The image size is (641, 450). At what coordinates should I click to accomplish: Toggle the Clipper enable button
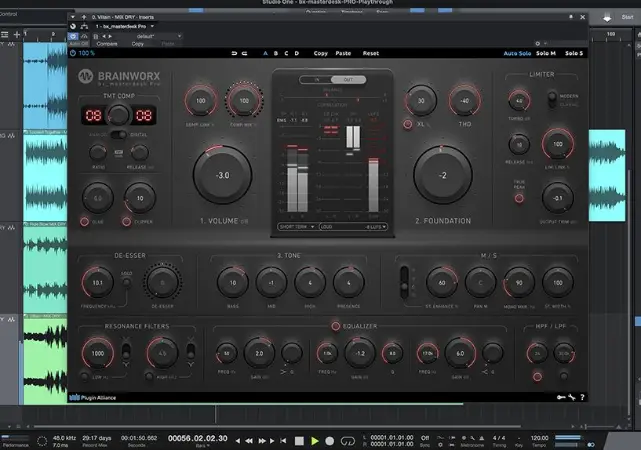click(x=125, y=221)
